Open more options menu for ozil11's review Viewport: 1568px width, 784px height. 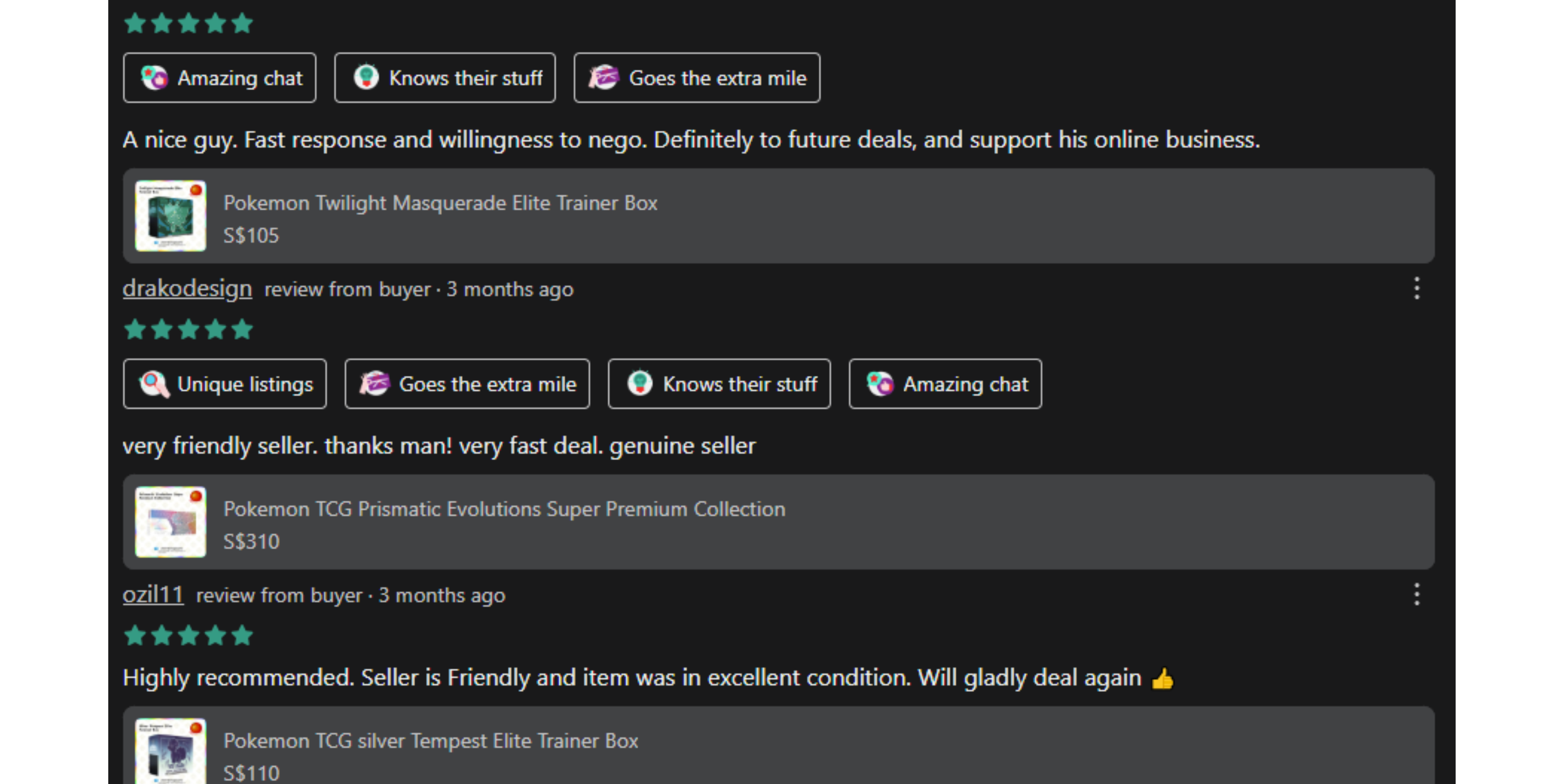pyautogui.click(x=1417, y=595)
